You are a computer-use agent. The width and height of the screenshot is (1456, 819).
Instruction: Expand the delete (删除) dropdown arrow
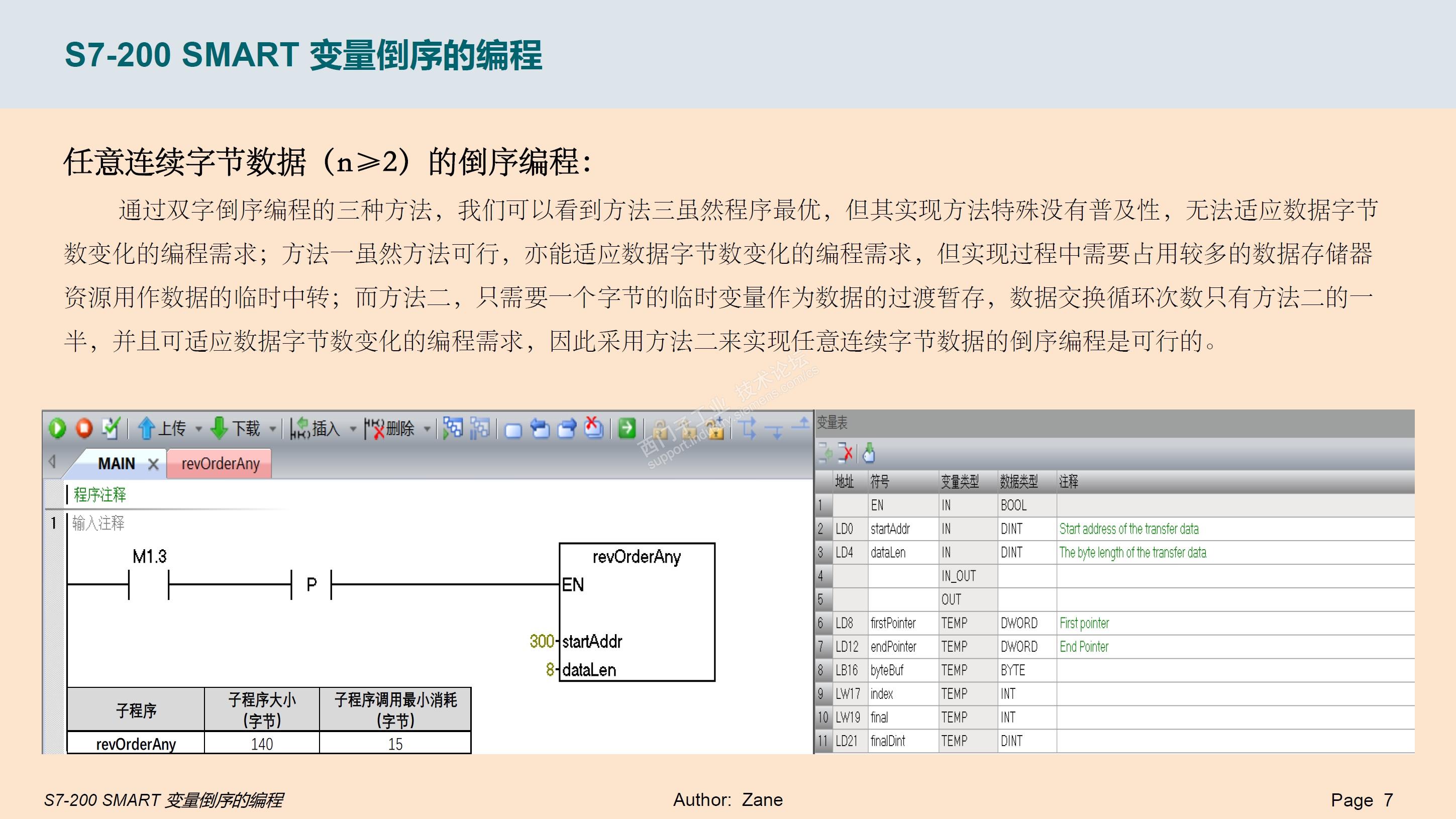click(x=427, y=429)
